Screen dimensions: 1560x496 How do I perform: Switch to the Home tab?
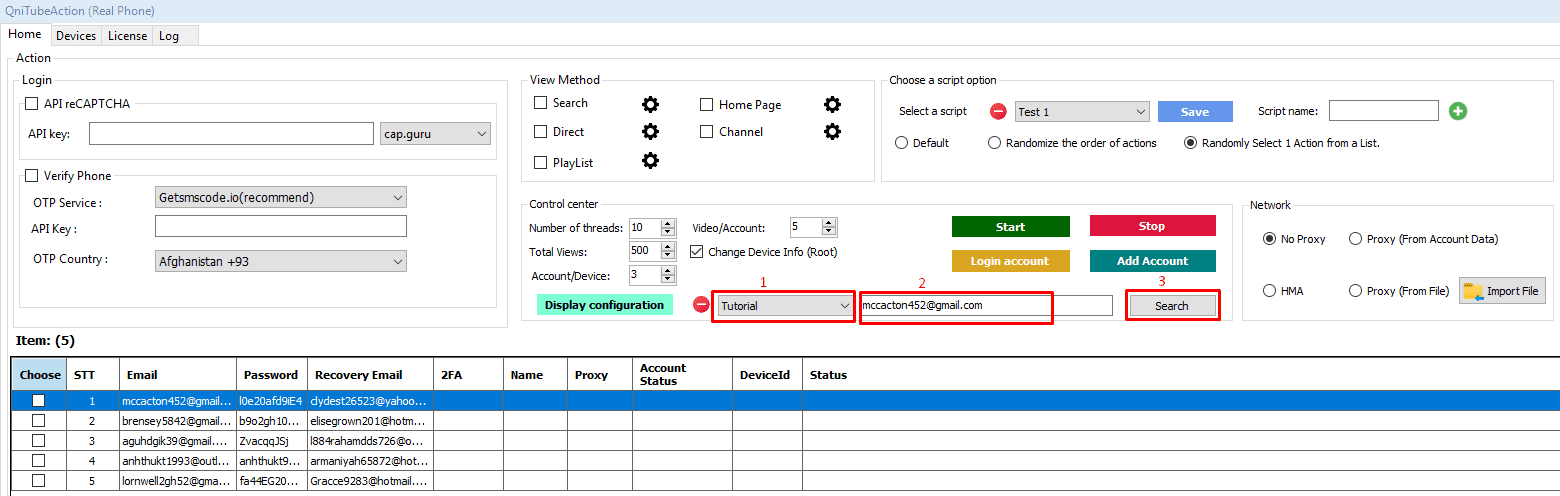25,34
